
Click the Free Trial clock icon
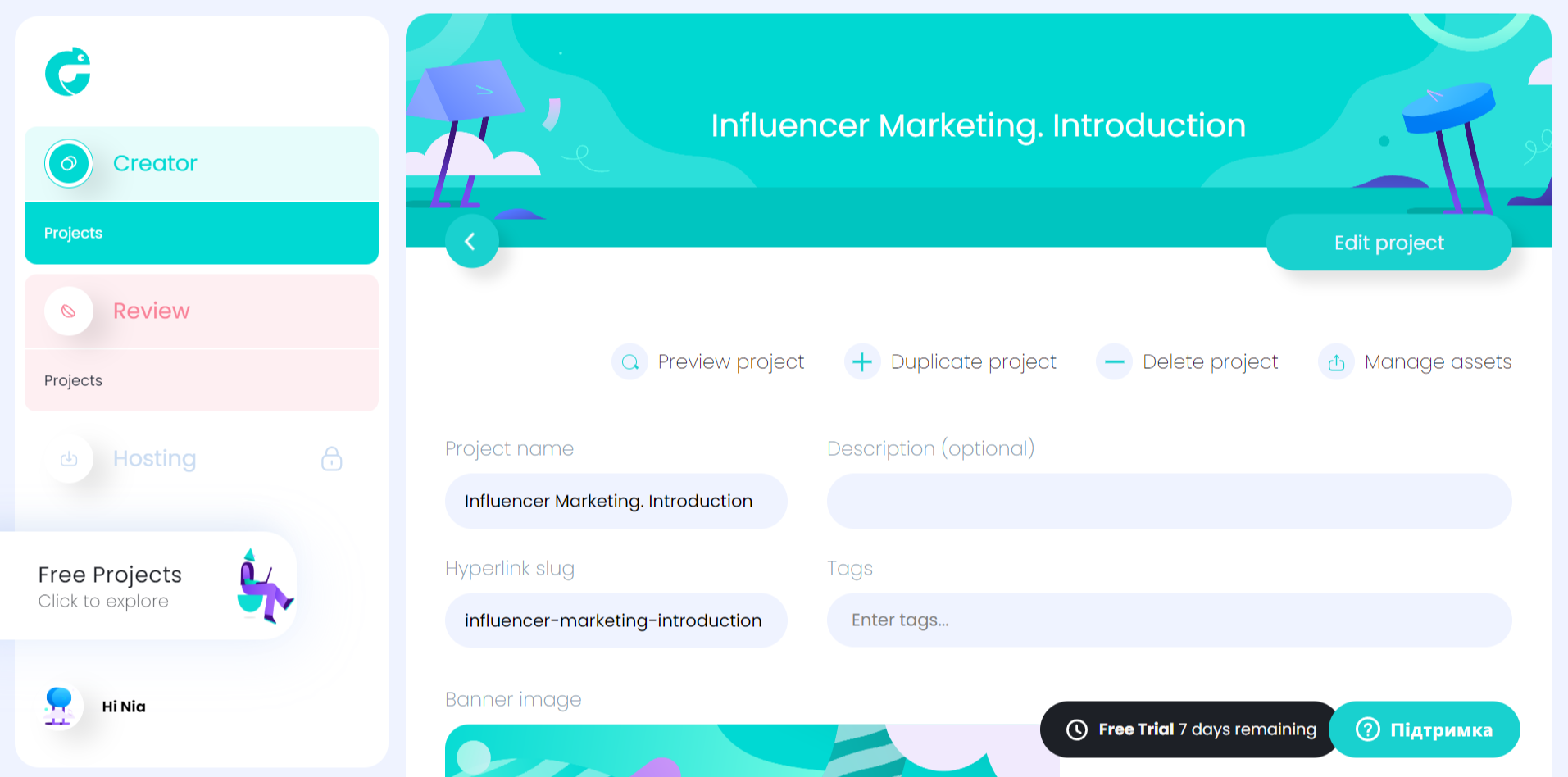click(x=1077, y=729)
